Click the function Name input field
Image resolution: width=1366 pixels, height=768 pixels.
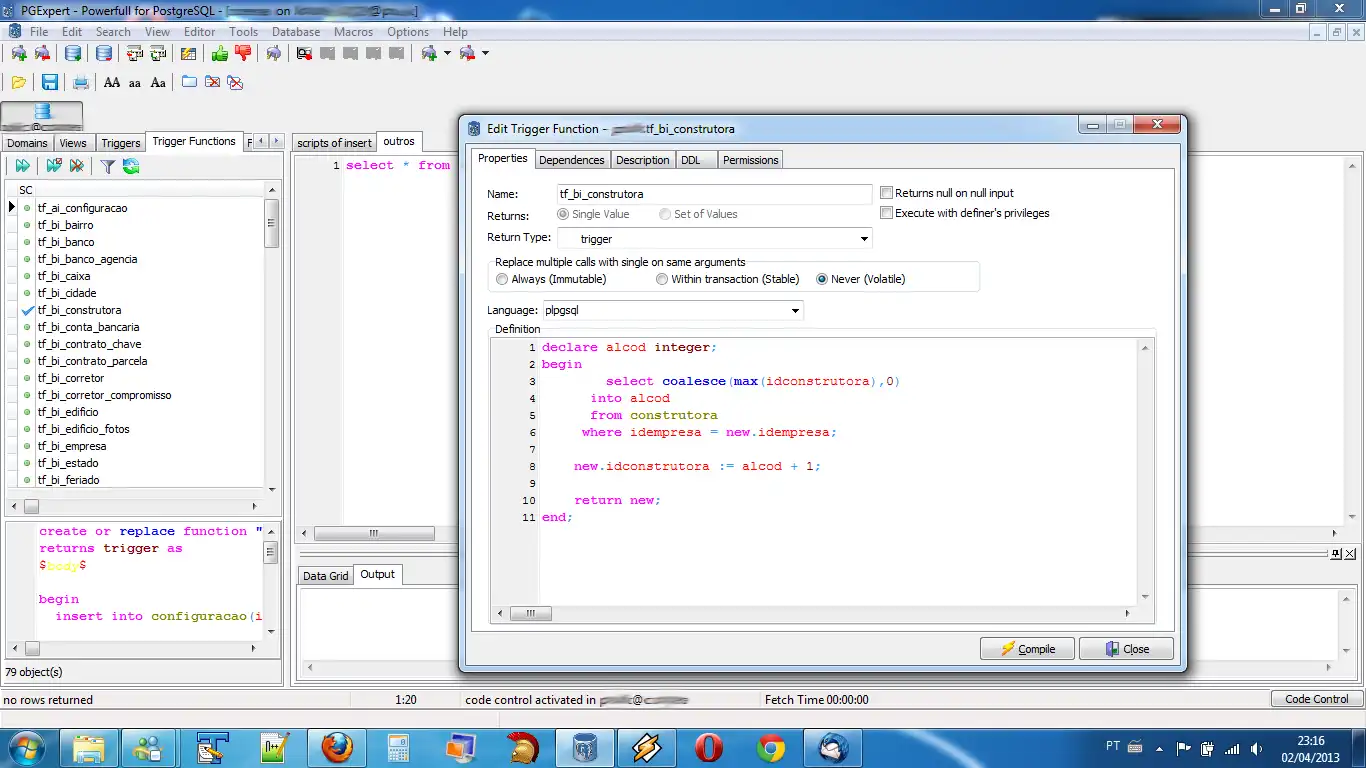tap(714, 194)
